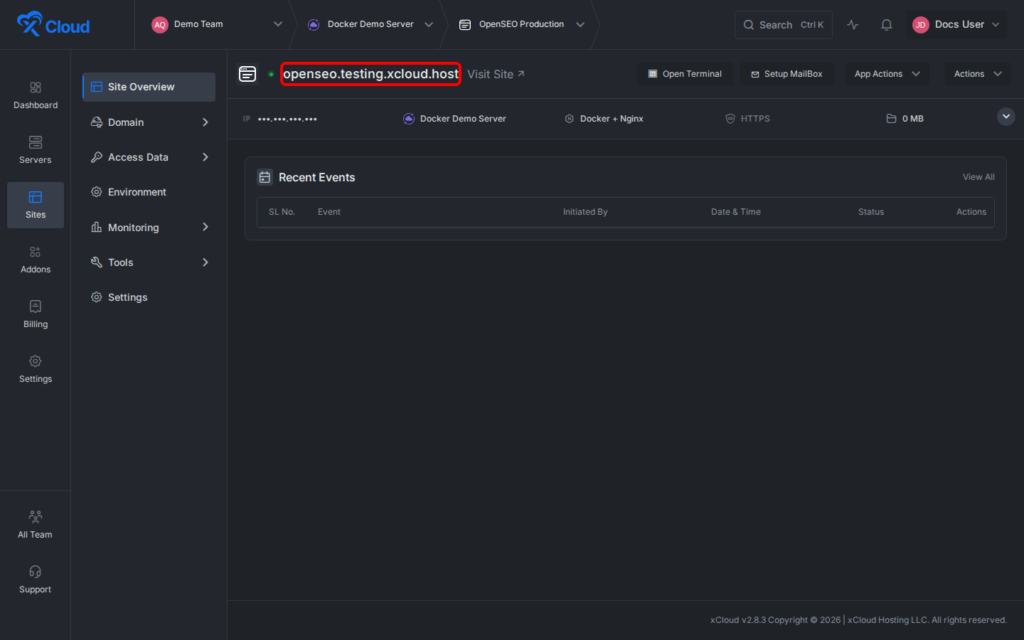Click Setup MailBox button
This screenshot has height=640, width=1024.
tap(787, 74)
